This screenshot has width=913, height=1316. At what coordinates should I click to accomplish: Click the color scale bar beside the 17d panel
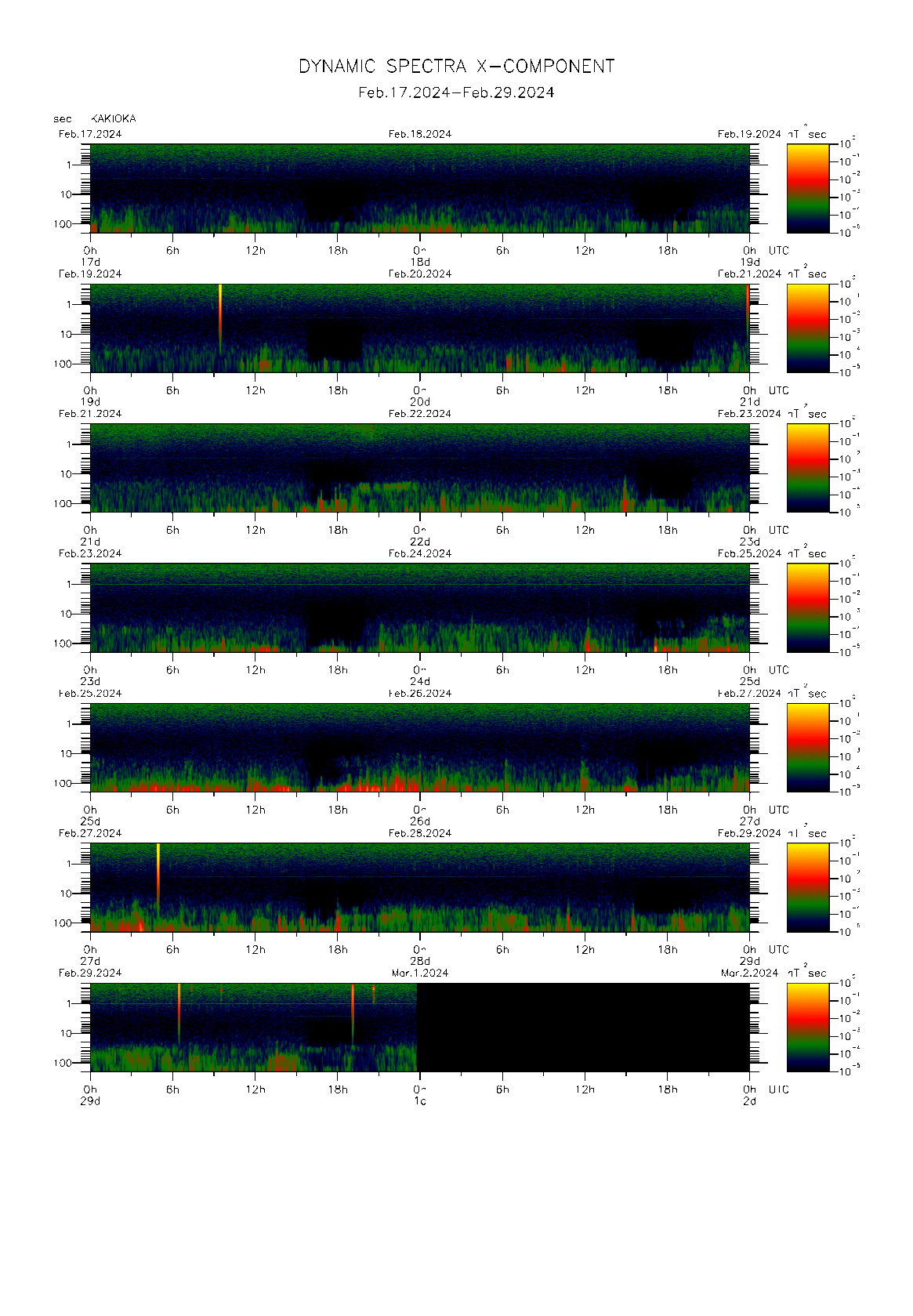coord(808,188)
